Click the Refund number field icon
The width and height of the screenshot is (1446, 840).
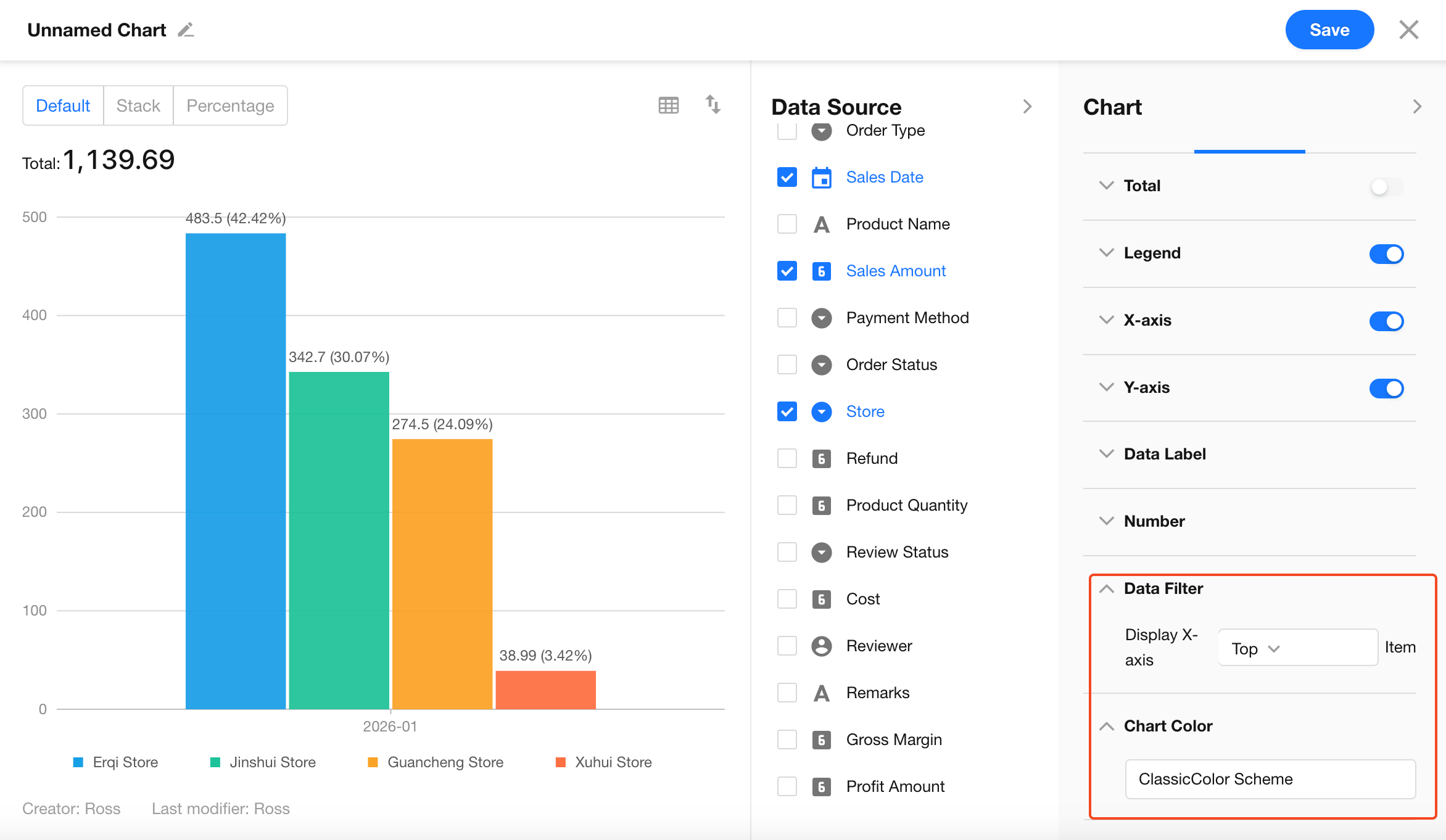tap(821, 458)
